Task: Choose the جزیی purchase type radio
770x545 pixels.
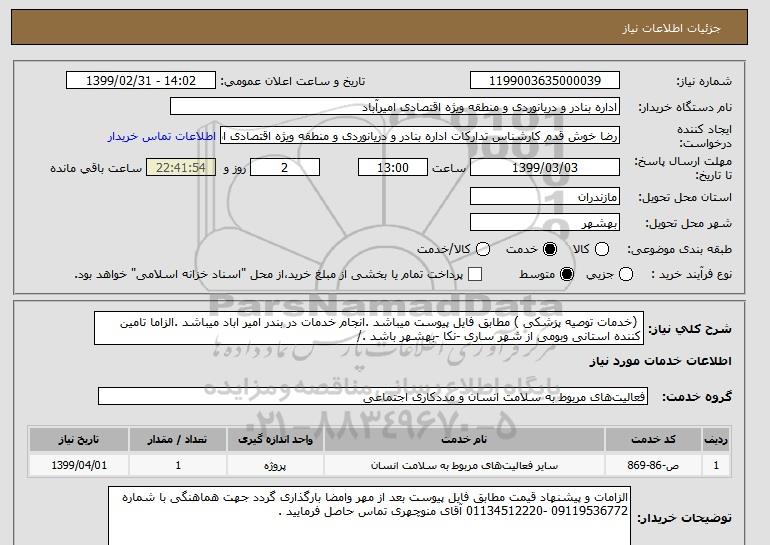Action: pyautogui.click(x=626, y=274)
